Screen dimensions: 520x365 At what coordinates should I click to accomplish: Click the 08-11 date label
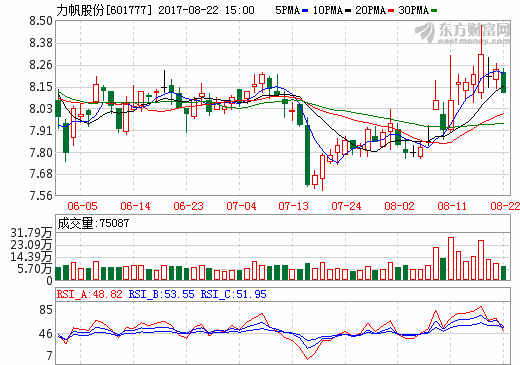point(452,206)
